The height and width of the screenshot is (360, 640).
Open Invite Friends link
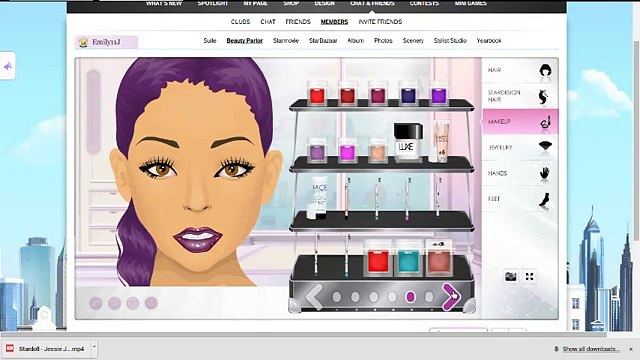point(380,22)
